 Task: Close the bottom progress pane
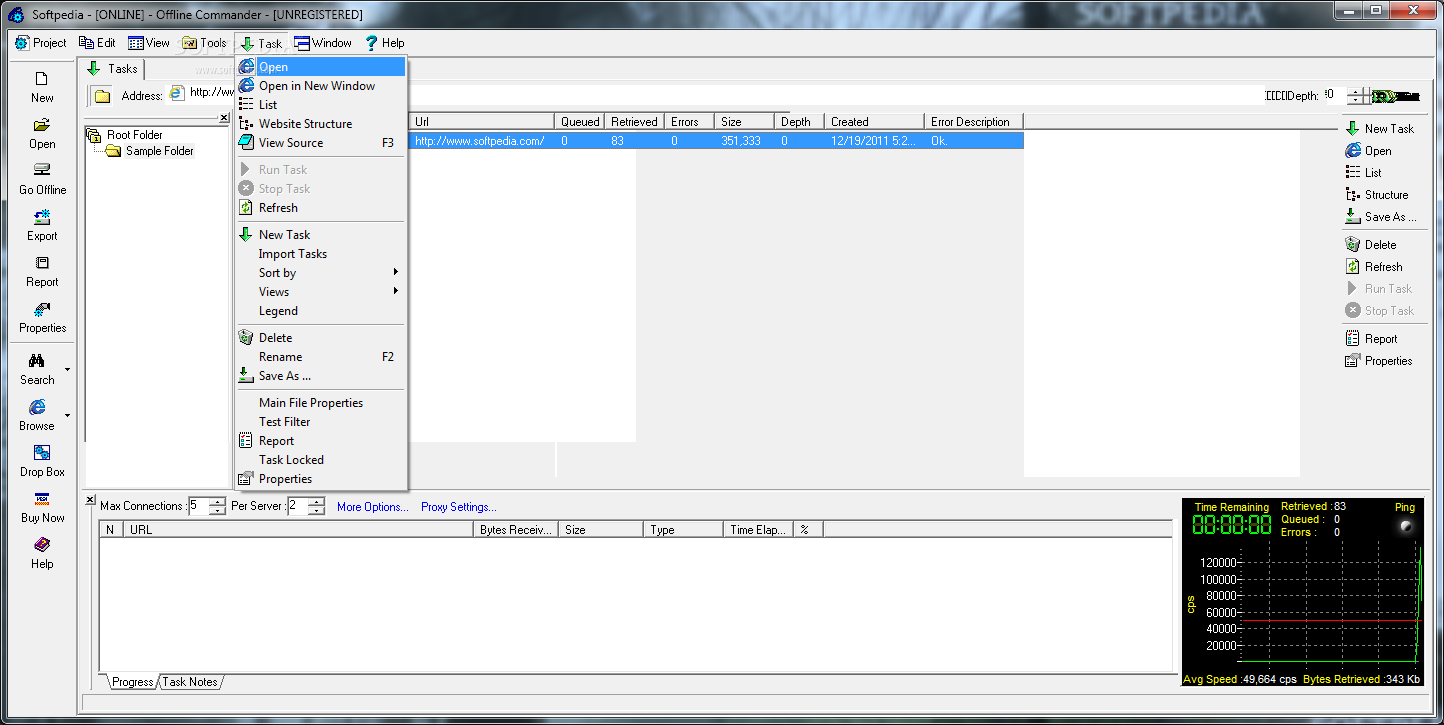90,499
